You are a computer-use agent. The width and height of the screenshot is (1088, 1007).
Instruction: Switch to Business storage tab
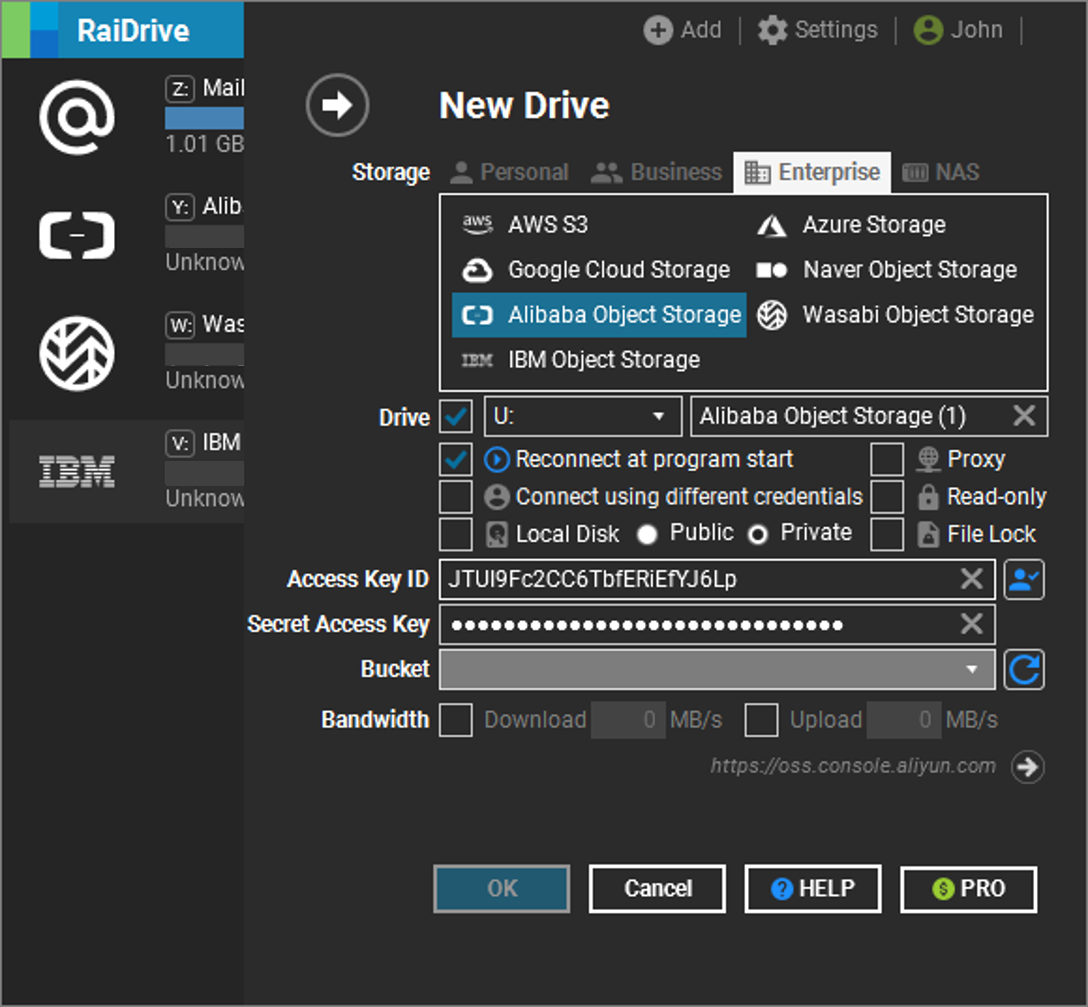coord(656,172)
